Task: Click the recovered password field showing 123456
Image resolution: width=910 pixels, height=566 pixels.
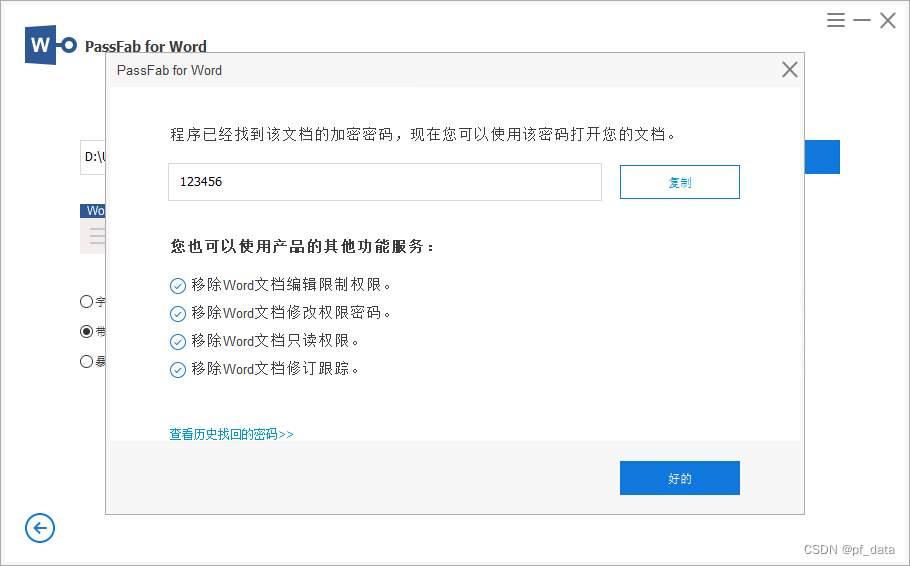Action: tap(385, 182)
